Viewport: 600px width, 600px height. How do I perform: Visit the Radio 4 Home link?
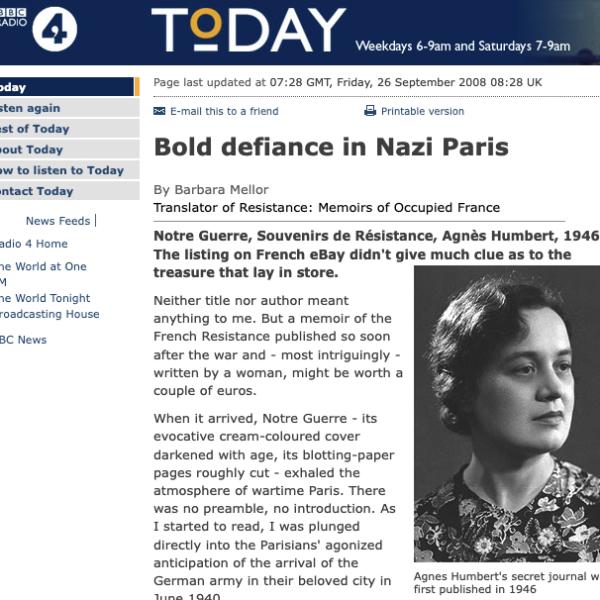(34, 244)
